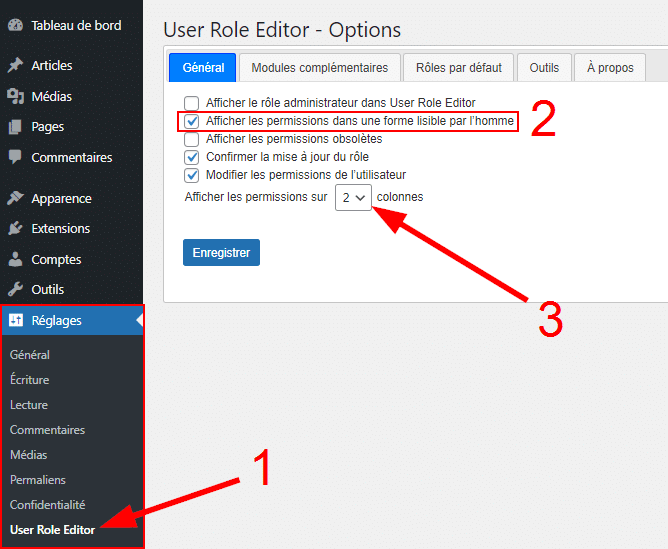This screenshot has height=549, width=668.
Task: Switch to Modules complémentaires tab
Action: tap(319, 68)
